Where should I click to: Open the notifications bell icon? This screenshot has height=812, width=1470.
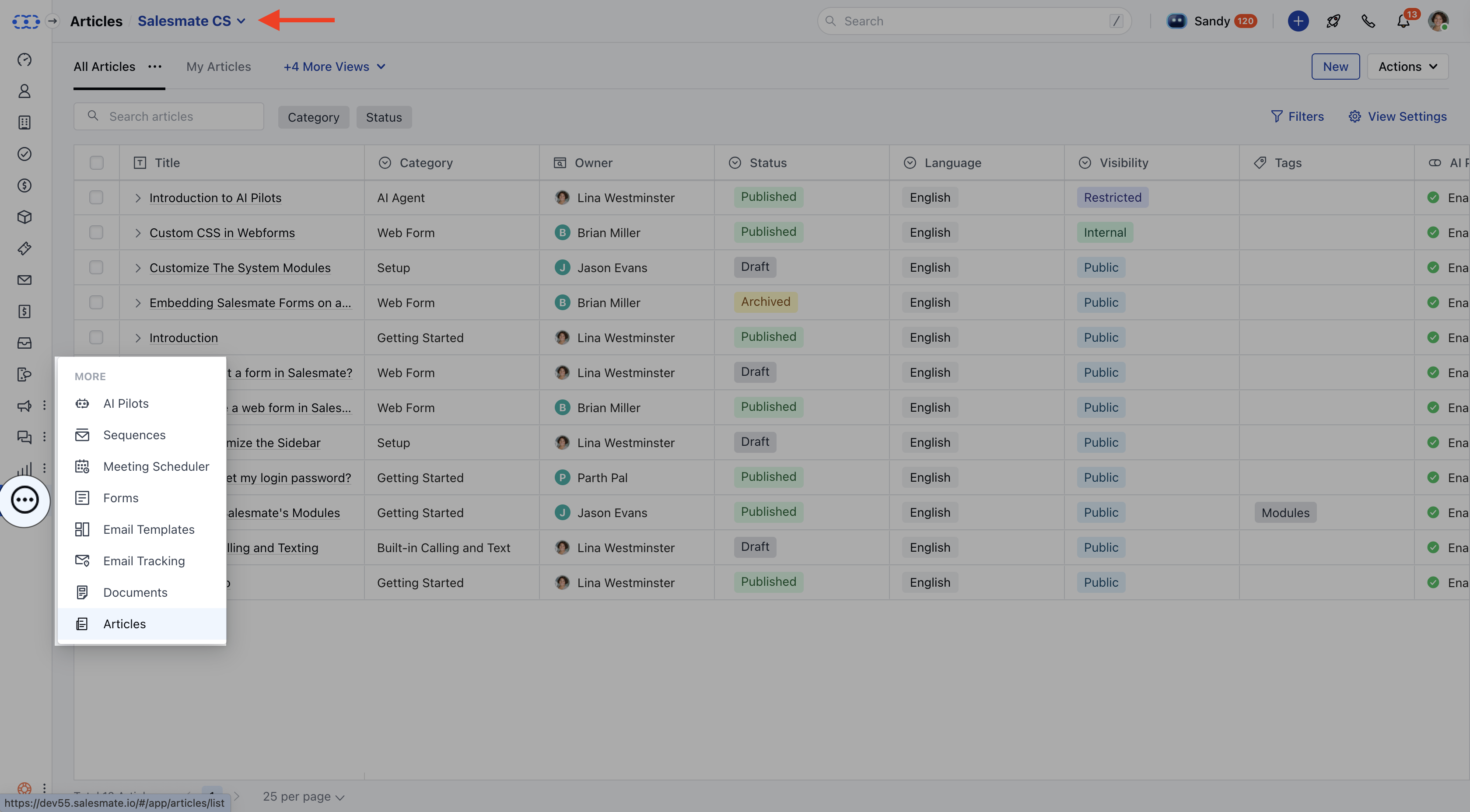[1403, 21]
